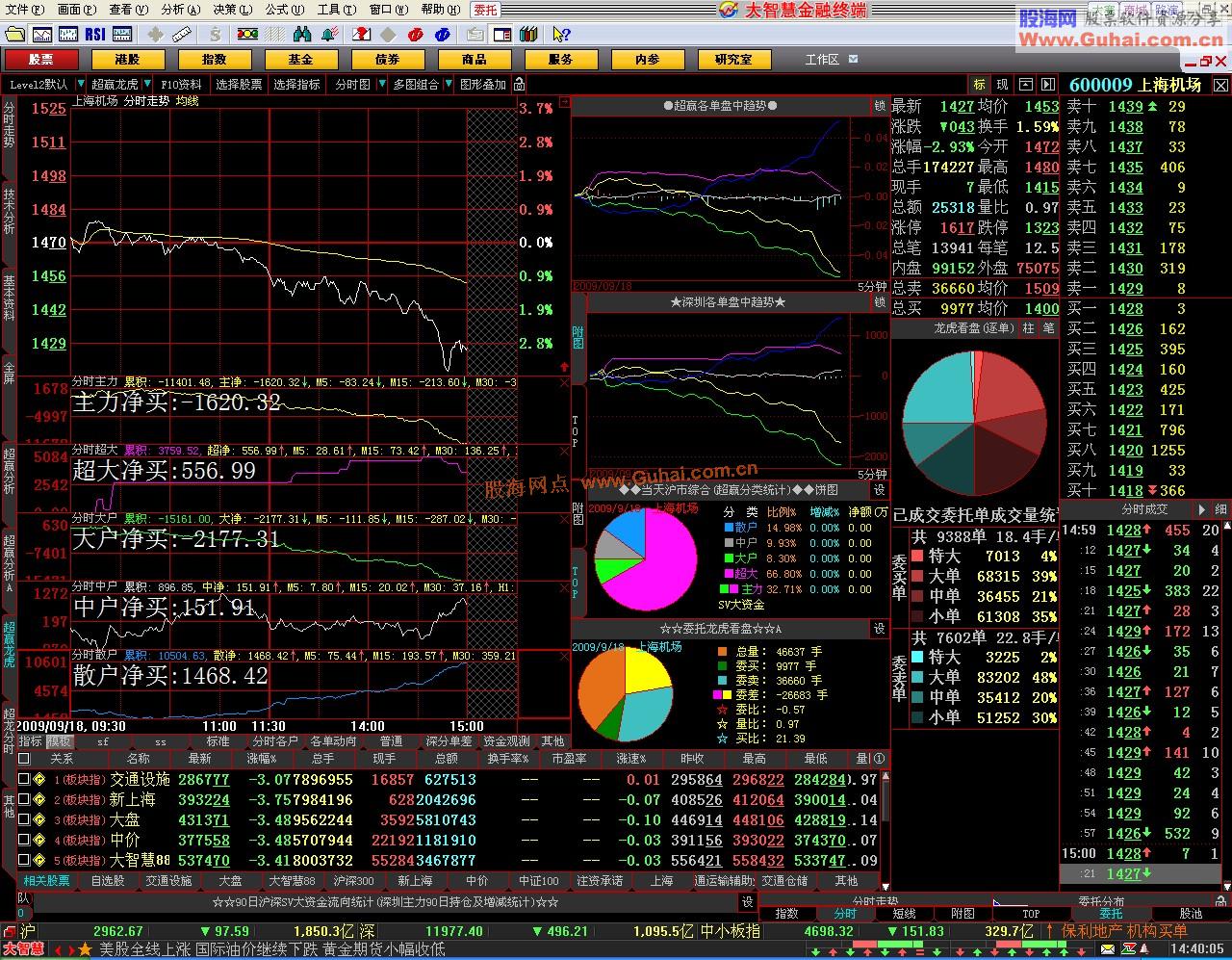The height and width of the screenshot is (960, 1232).
Task: Open the 分析 menu
Action: pyautogui.click(x=181, y=10)
